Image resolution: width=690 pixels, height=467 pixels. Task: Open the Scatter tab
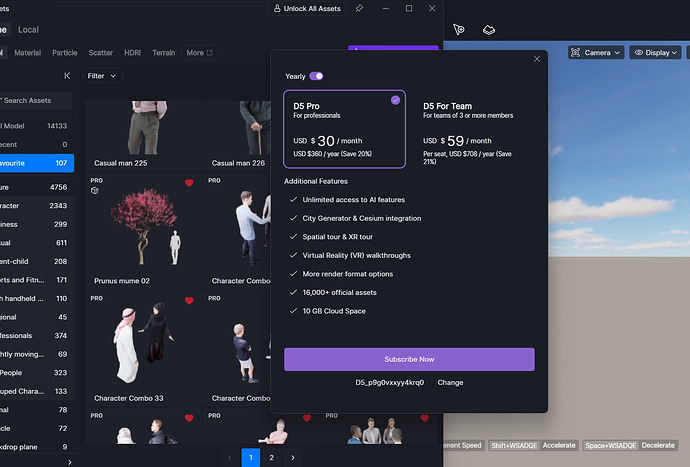click(101, 53)
